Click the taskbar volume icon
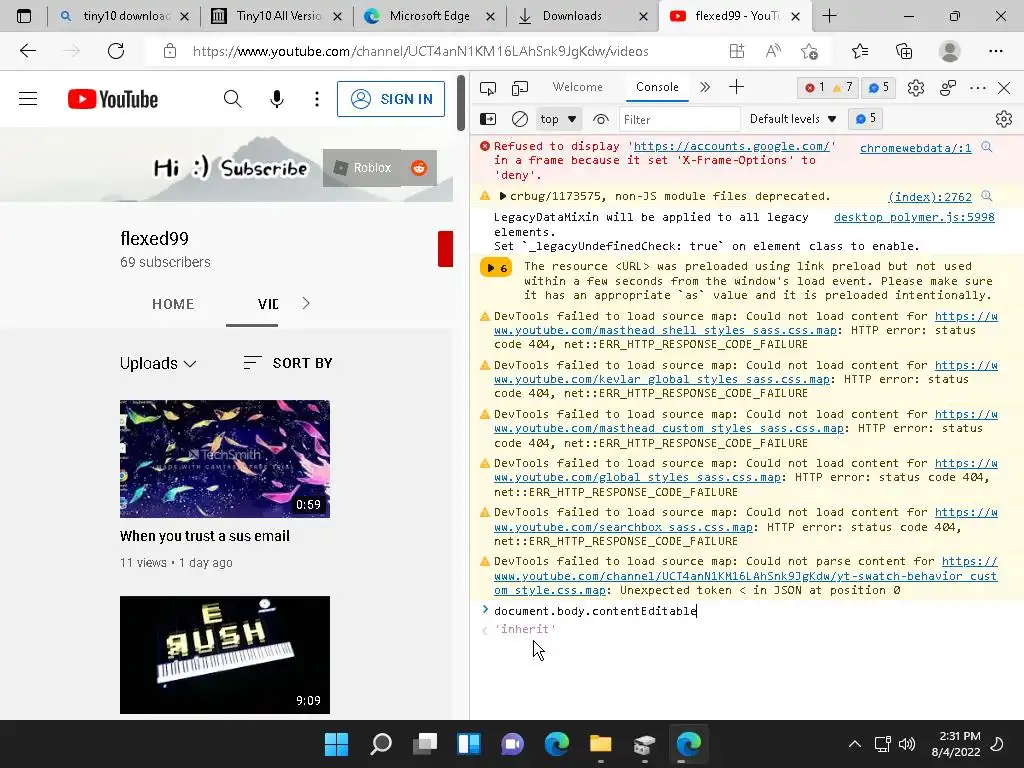Viewport: 1024px width, 768px height. (x=906, y=744)
